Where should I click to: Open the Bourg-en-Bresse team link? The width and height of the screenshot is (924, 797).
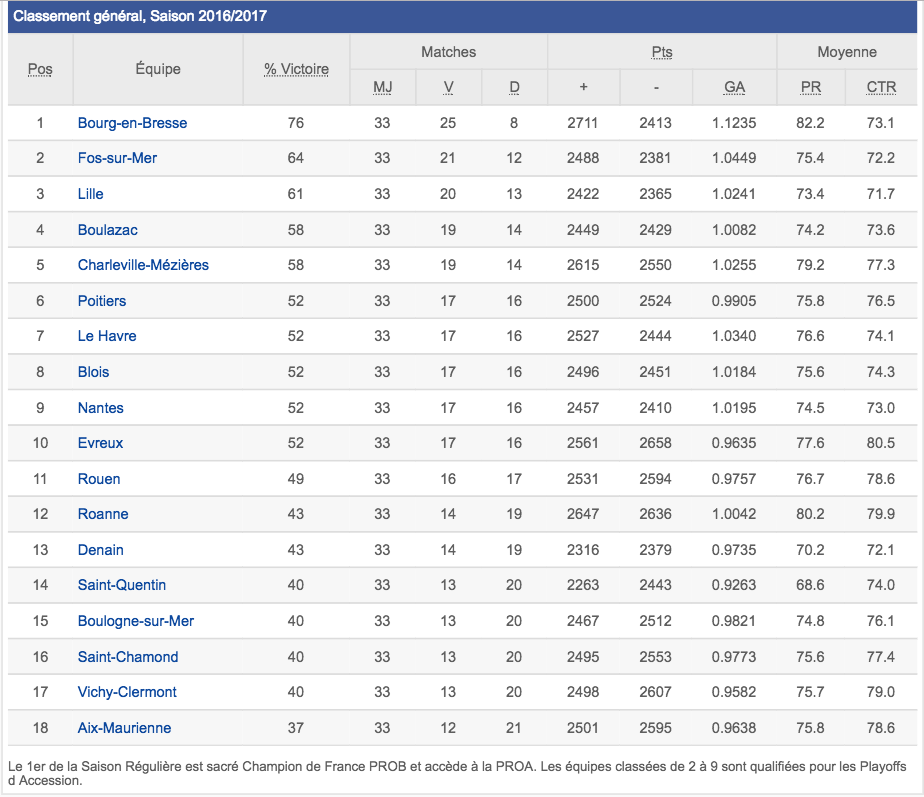coord(133,123)
